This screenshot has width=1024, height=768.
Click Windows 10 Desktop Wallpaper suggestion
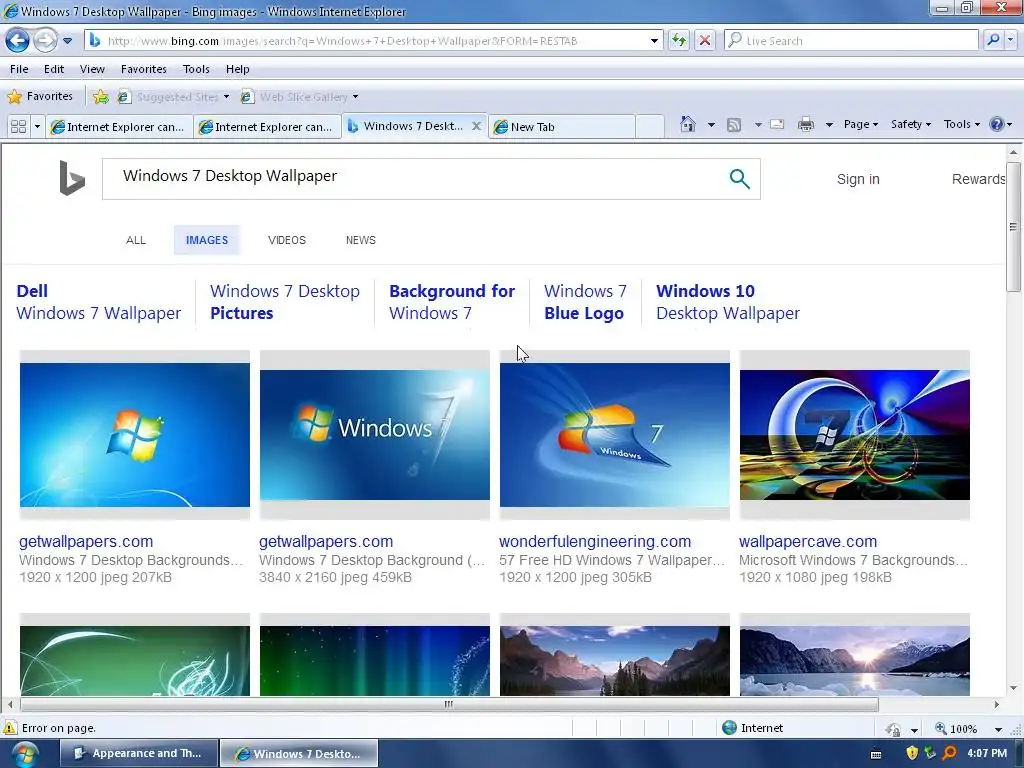pyautogui.click(x=728, y=302)
